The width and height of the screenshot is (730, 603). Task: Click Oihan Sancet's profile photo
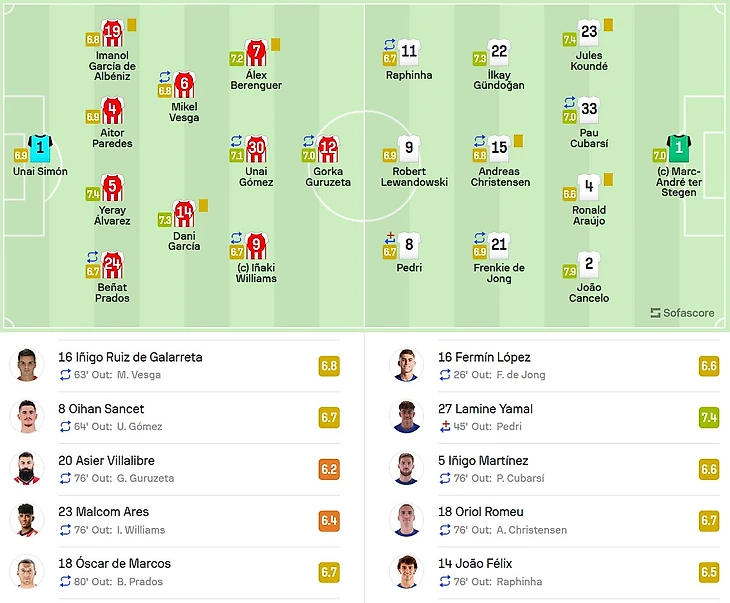pos(27,416)
